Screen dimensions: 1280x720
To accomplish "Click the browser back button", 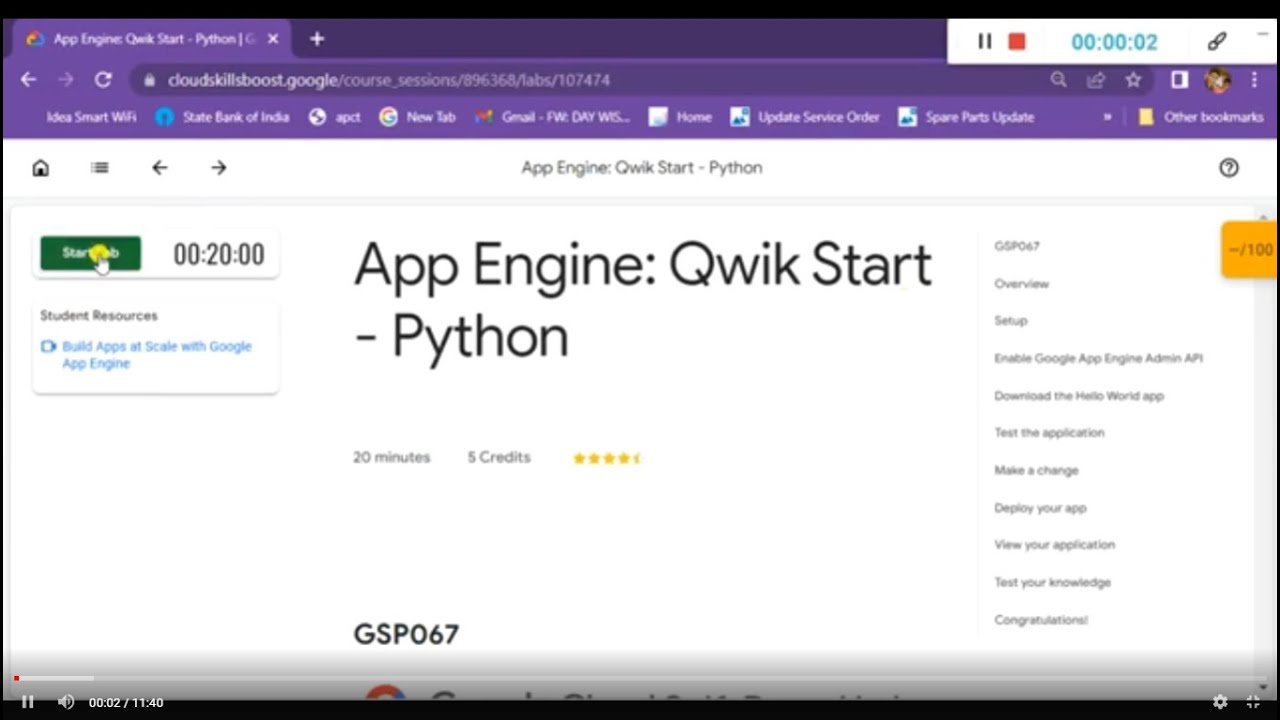I will coord(28,79).
